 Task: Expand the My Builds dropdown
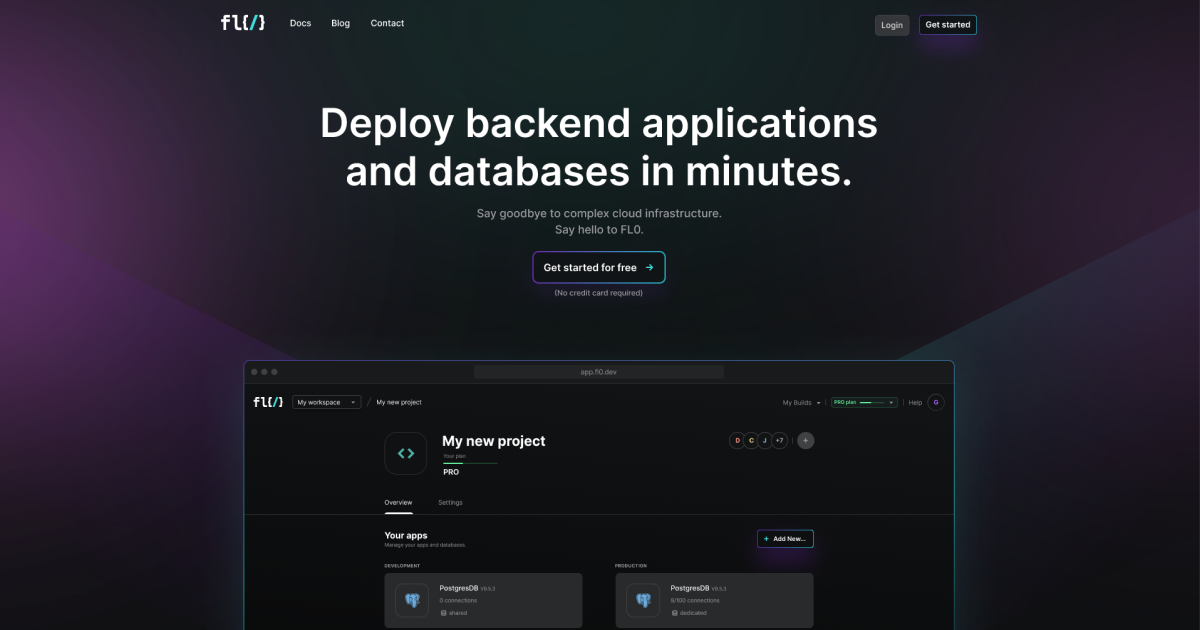pyautogui.click(x=801, y=402)
